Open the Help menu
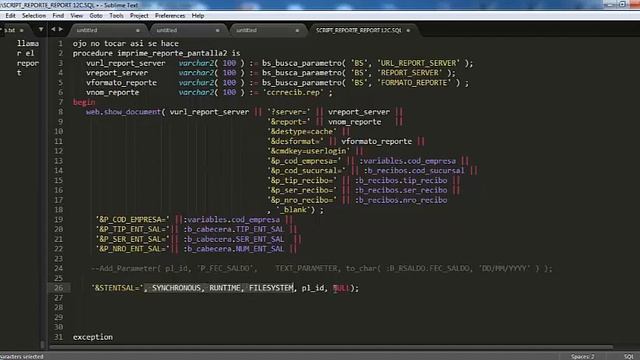This screenshot has height=360, width=640. pyautogui.click(x=198, y=16)
